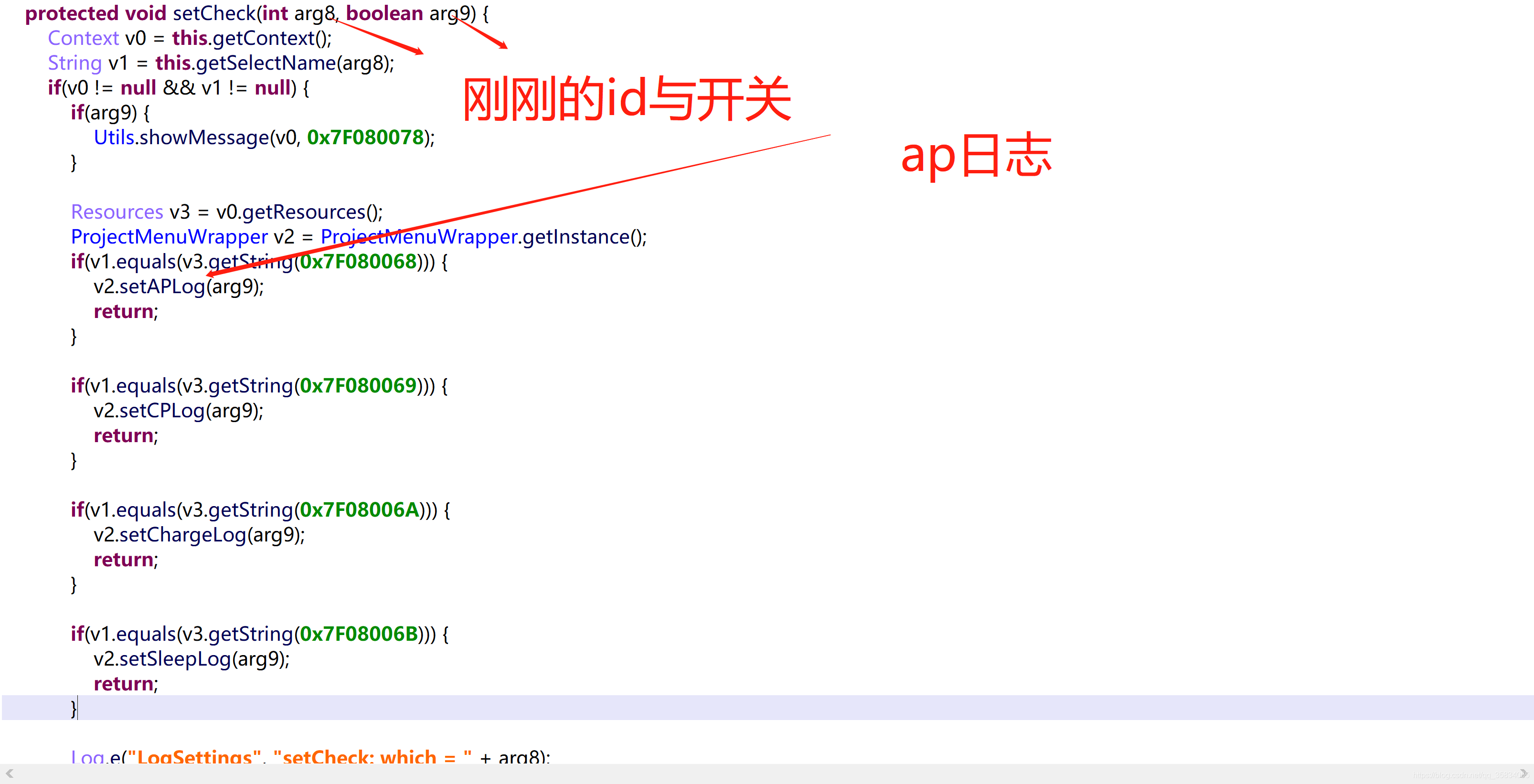Click the highlighted closing brace line

pos(767,708)
